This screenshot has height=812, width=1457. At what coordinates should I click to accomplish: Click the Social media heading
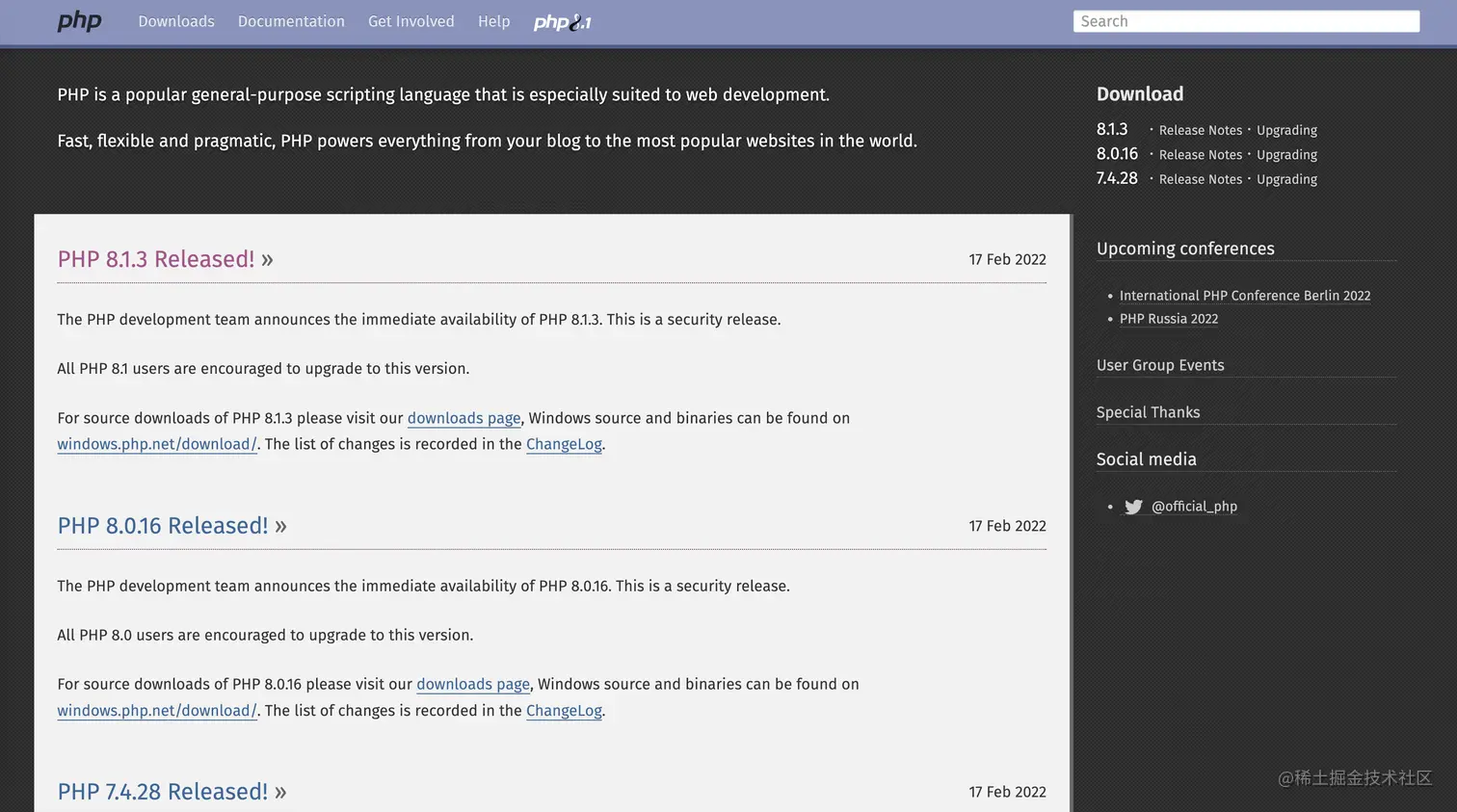[1147, 459]
